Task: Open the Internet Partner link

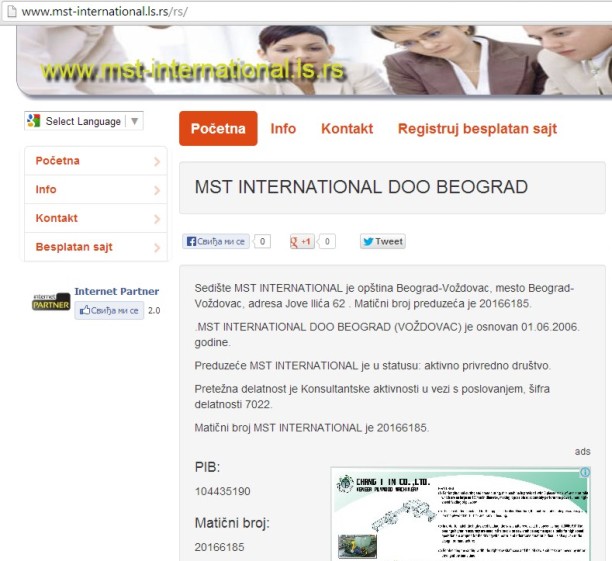Action: pyautogui.click(x=116, y=291)
